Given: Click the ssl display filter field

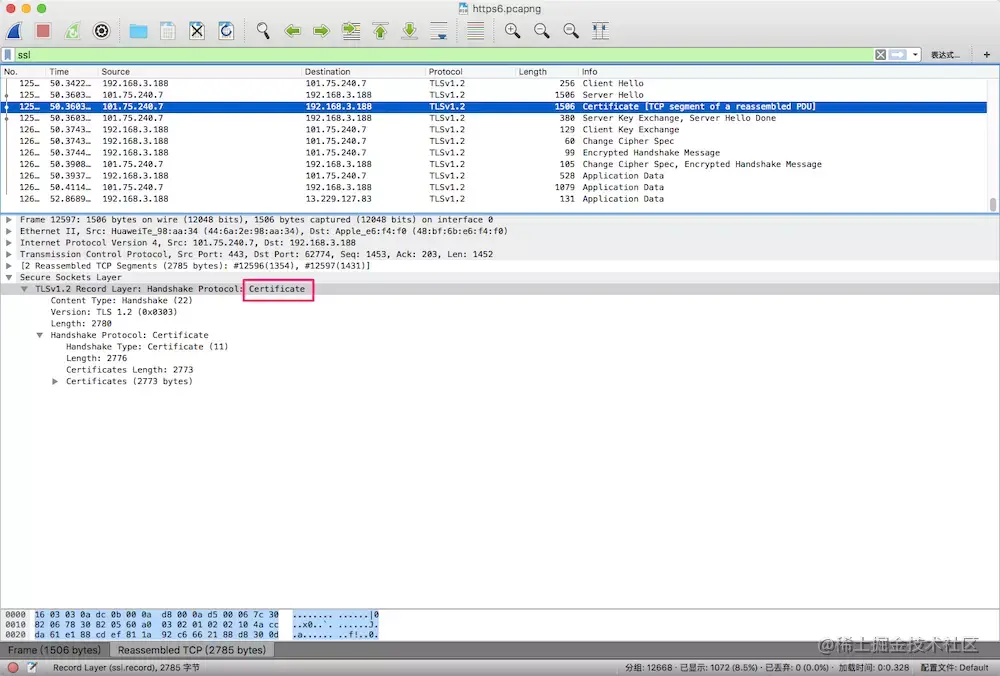Looking at the screenshot, I should [443, 55].
